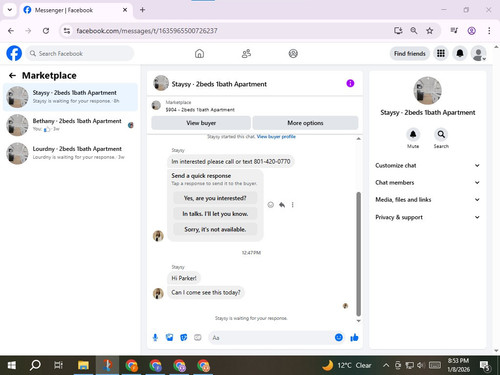Click the large listing photo in right panel
This screenshot has height=375, width=500.
click(427, 90)
